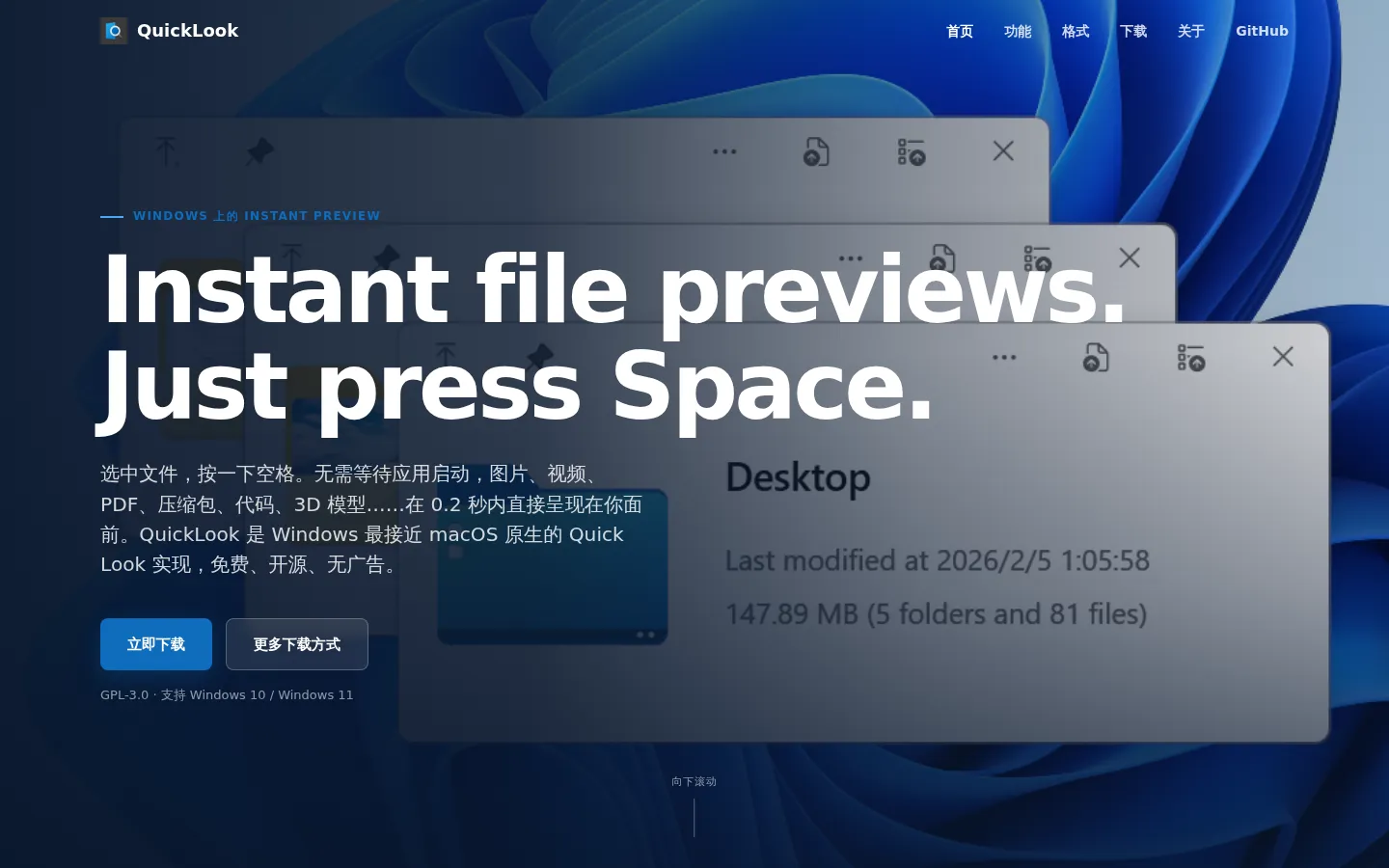Go to the 功能 section
Screen dimensions: 1389x868
1018,31
